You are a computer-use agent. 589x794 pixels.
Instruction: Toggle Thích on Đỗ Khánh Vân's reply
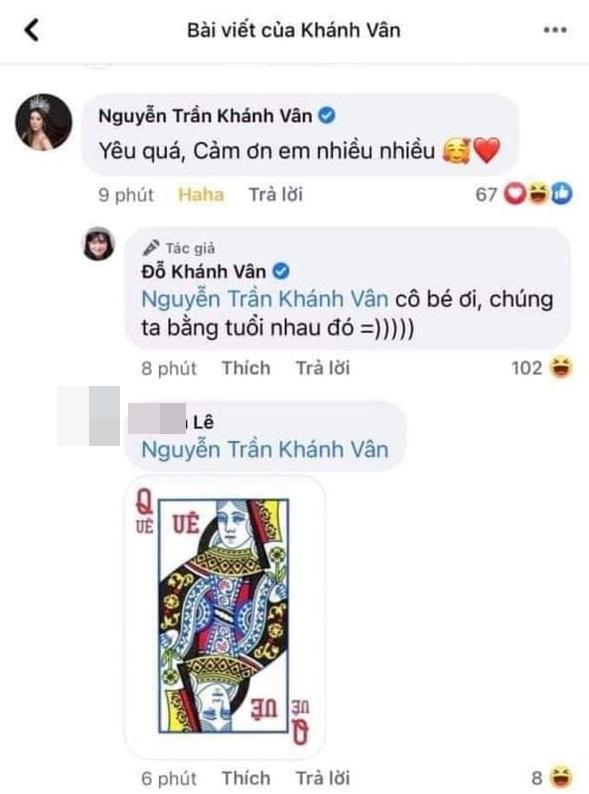point(246,368)
